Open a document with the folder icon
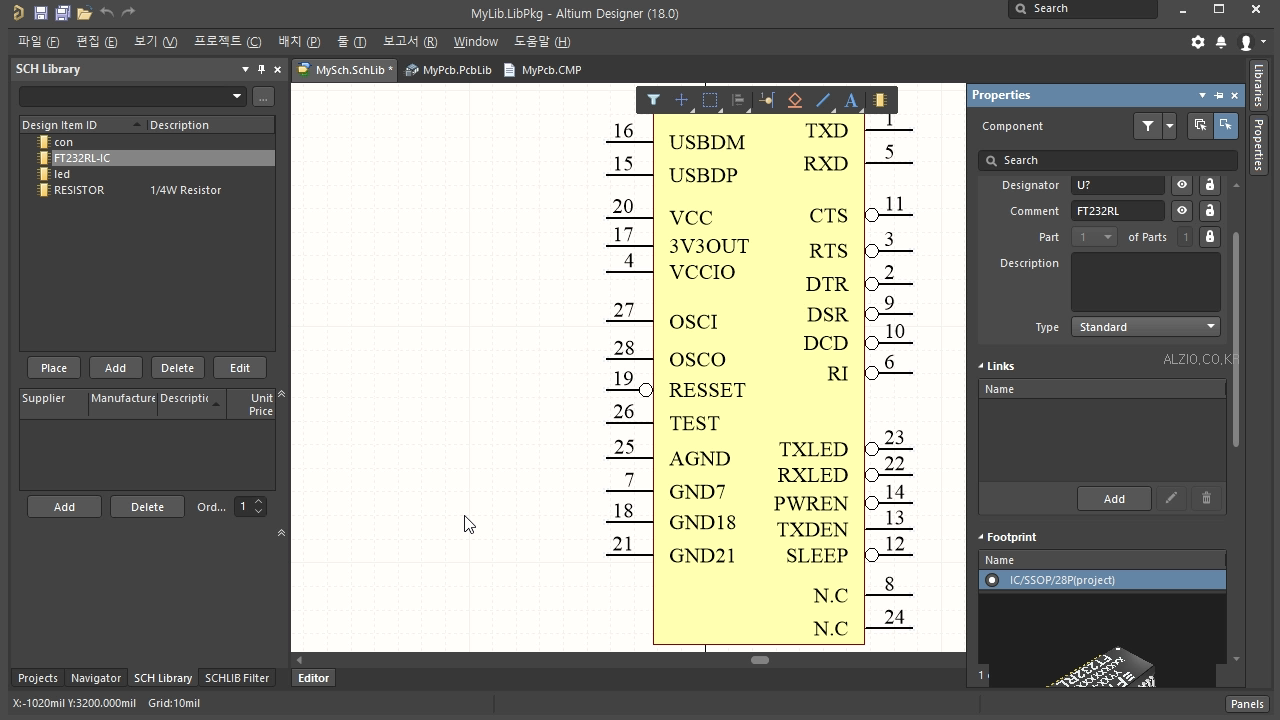 point(84,13)
